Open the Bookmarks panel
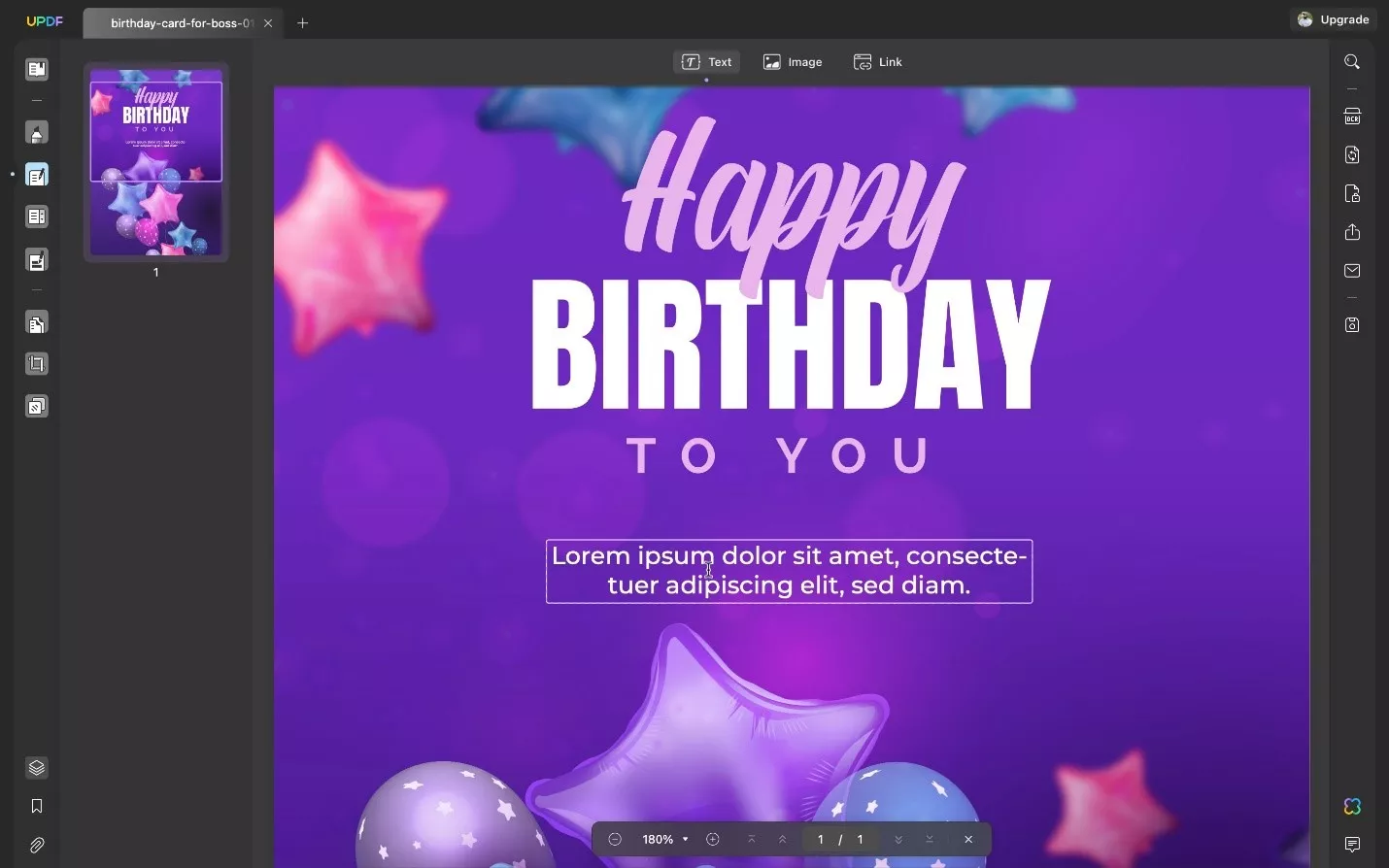The width and height of the screenshot is (1389, 868). [x=37, y=806]
